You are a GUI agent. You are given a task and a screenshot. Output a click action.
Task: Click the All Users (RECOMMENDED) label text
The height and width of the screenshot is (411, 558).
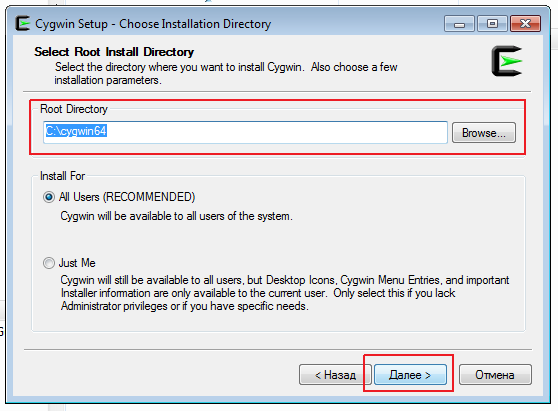(127, 197)
